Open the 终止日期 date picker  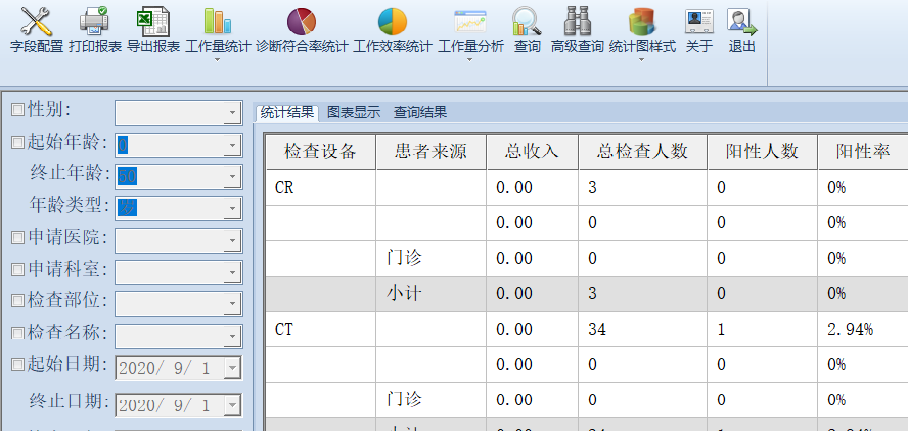click(232, 405)
